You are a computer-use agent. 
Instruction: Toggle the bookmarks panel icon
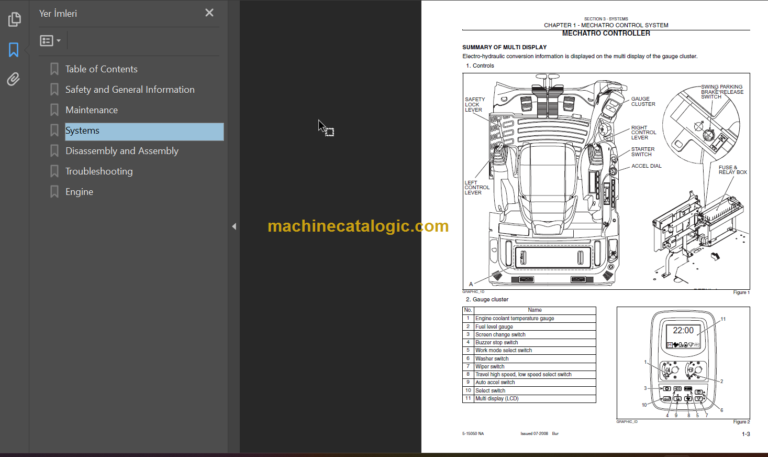click(14, 49)
